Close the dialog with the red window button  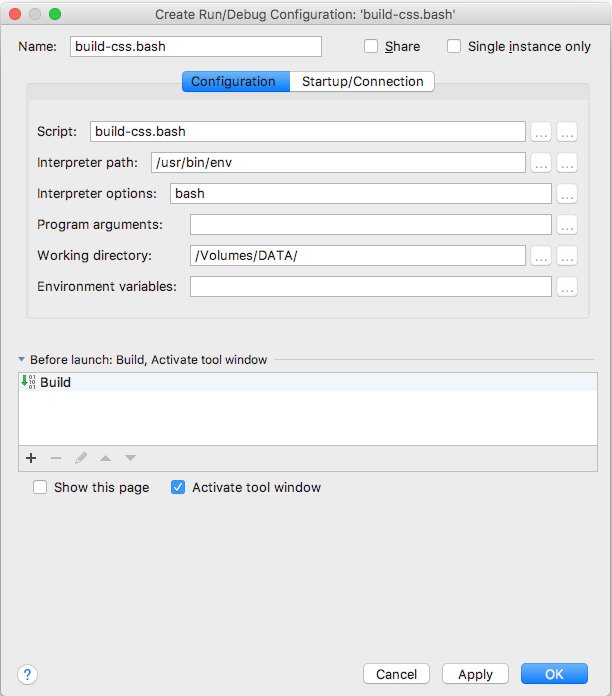pos(15,14)
